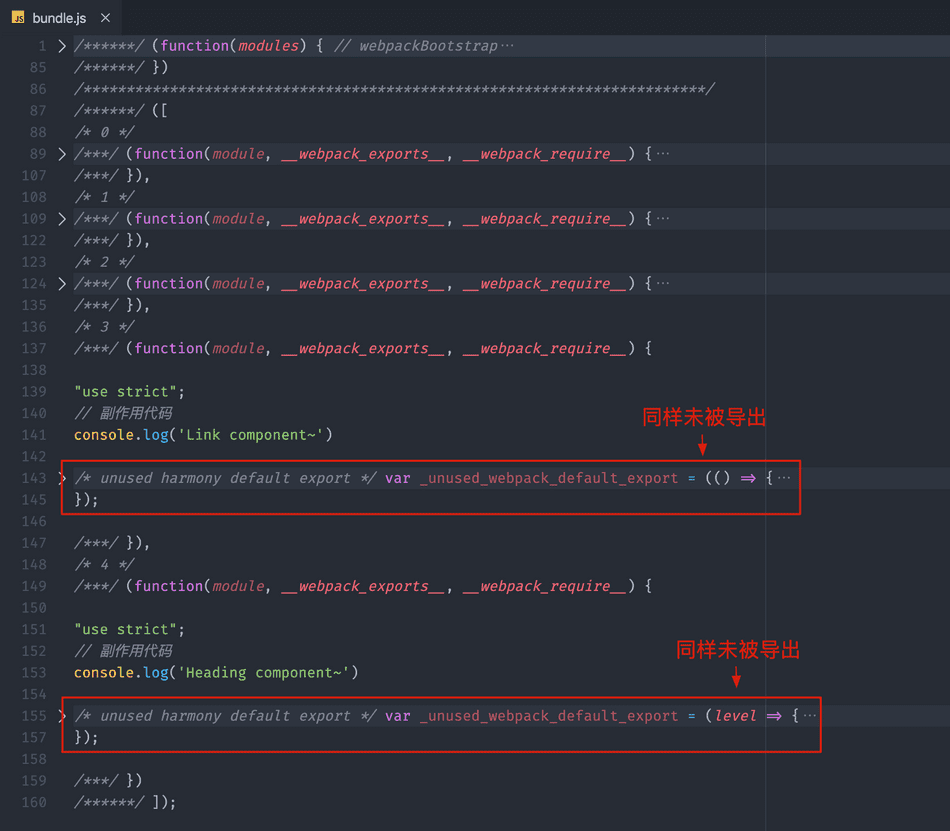Close the bundle.js tab
Screen dimensions: 950x831
click(x=105, y=18)
